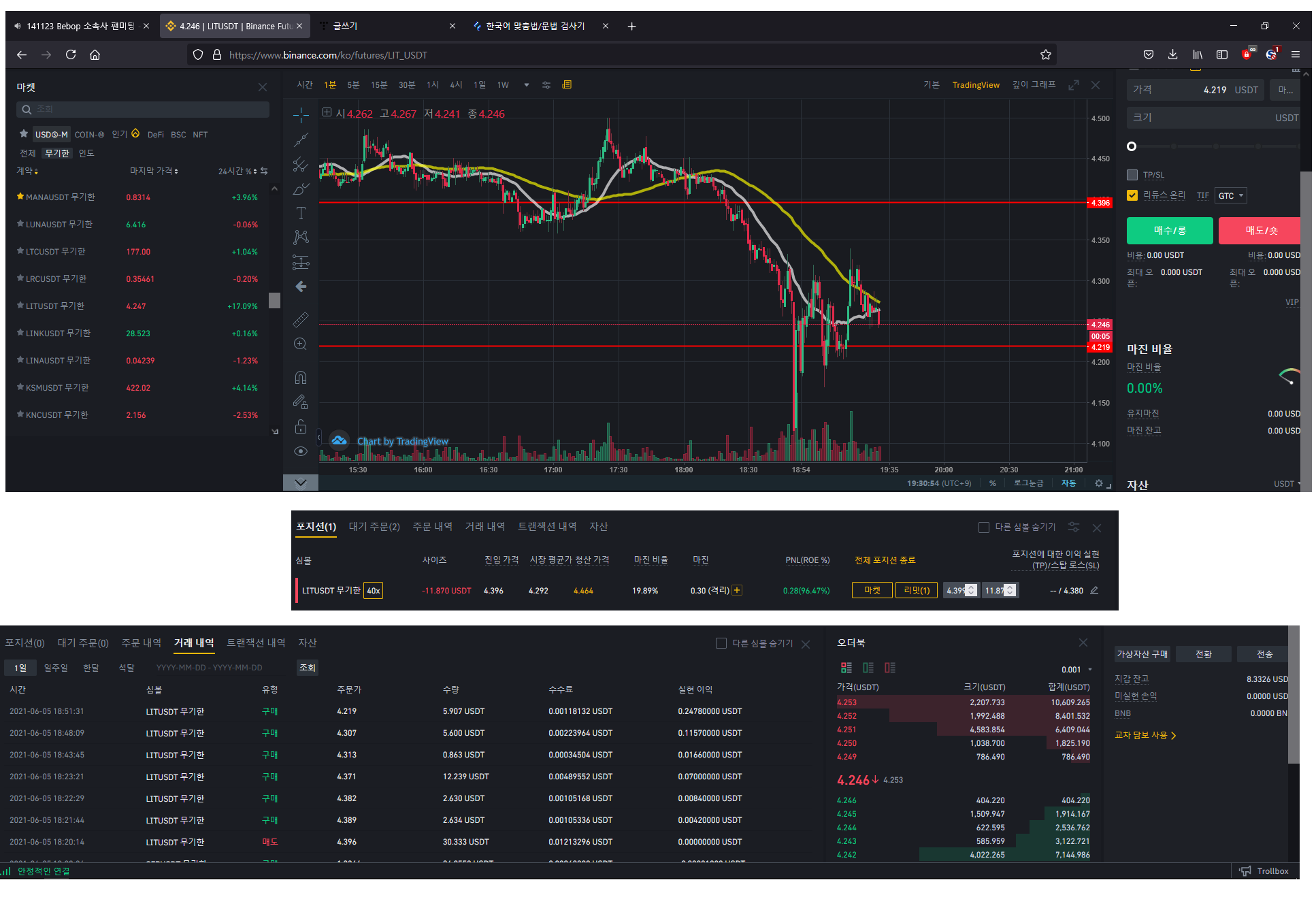Enable the TP/SL checkbox
This screenshot has width=1316, height=912.
click(1132, 175)
